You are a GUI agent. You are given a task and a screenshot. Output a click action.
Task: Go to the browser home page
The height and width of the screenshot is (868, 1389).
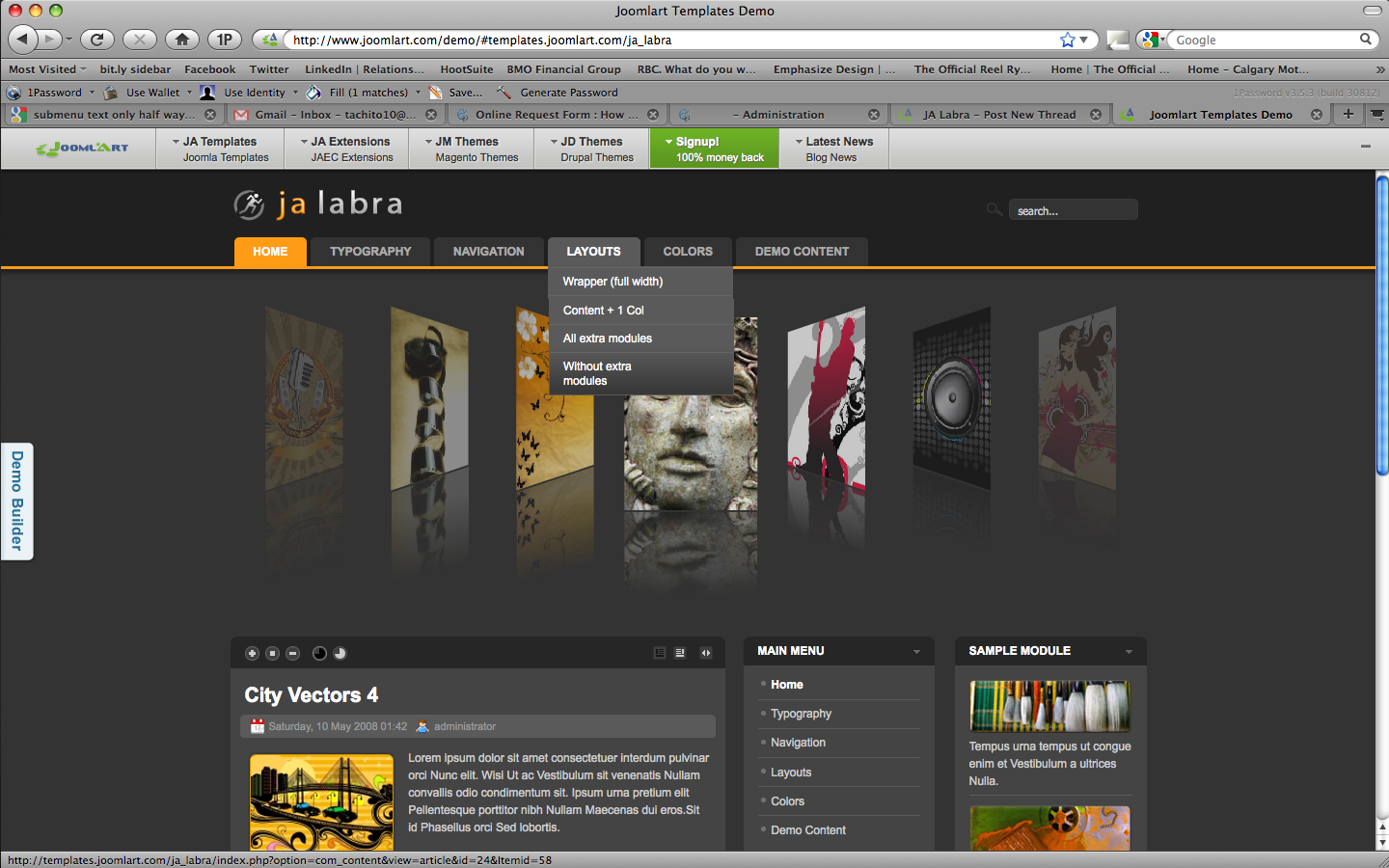181,40
